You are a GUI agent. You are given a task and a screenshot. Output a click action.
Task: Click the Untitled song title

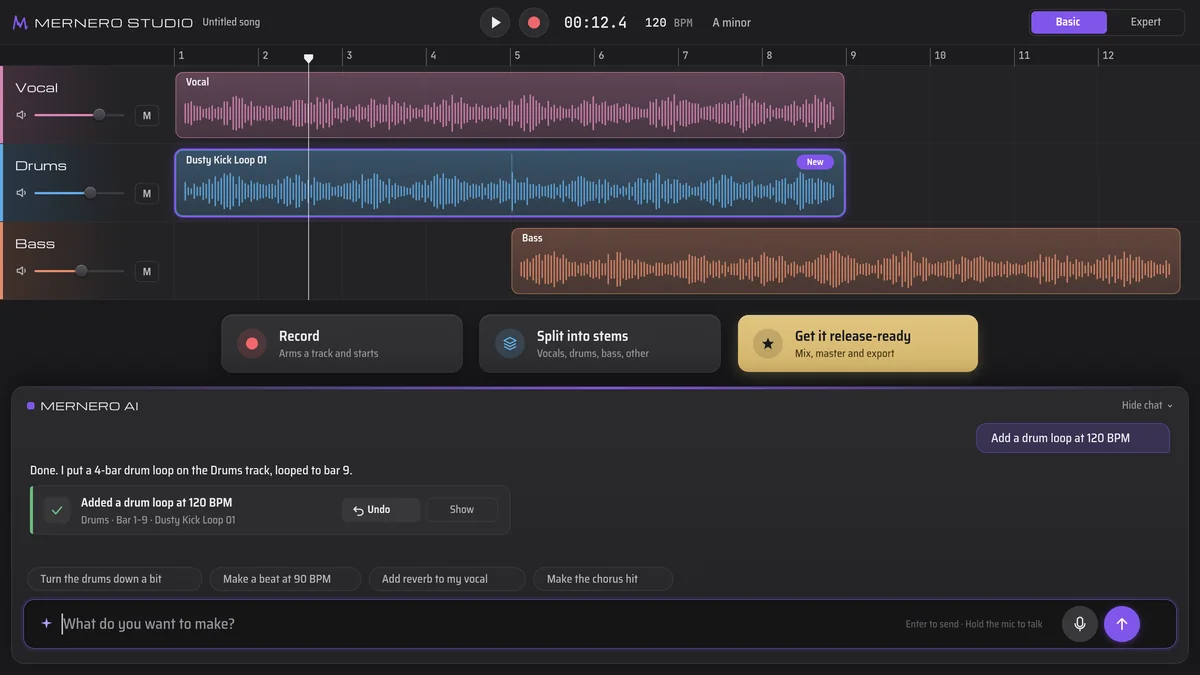coord(231,22)
